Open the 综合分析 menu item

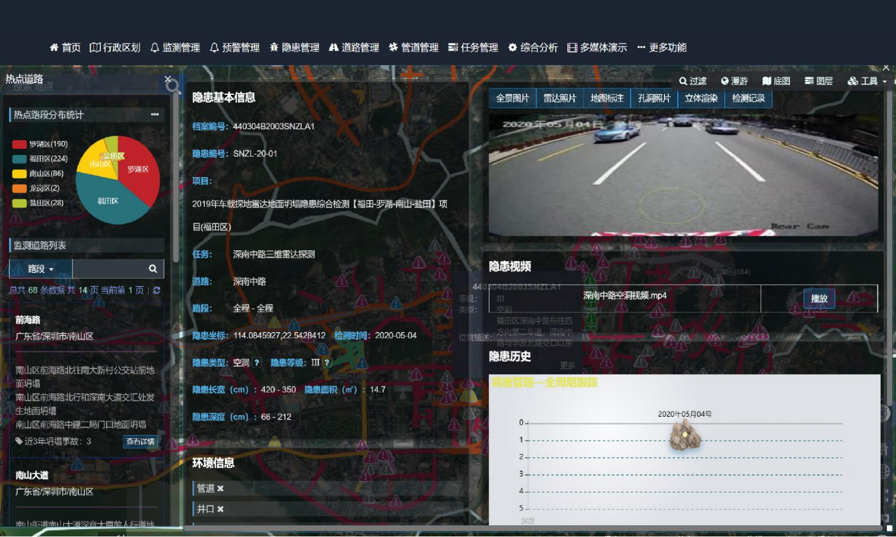tap(533, 47)
